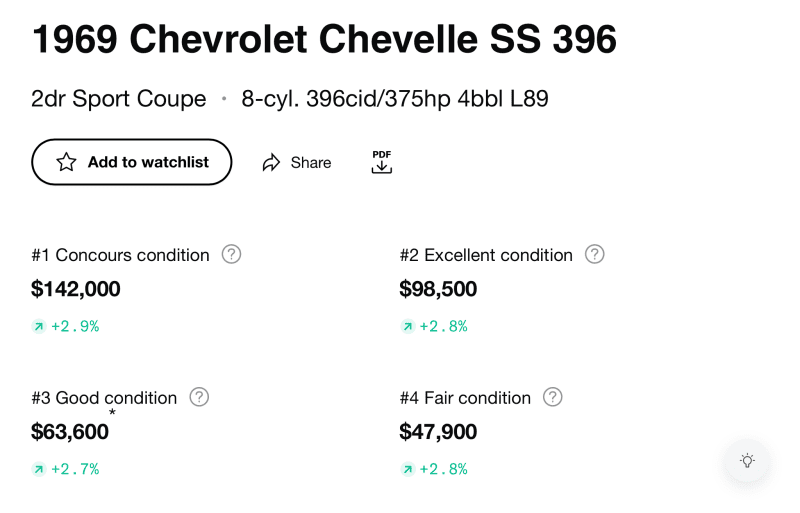This screenshot has height=513, width=800.
Task: Open help for #3 Good condition
Action: click(x=199, y=397)
